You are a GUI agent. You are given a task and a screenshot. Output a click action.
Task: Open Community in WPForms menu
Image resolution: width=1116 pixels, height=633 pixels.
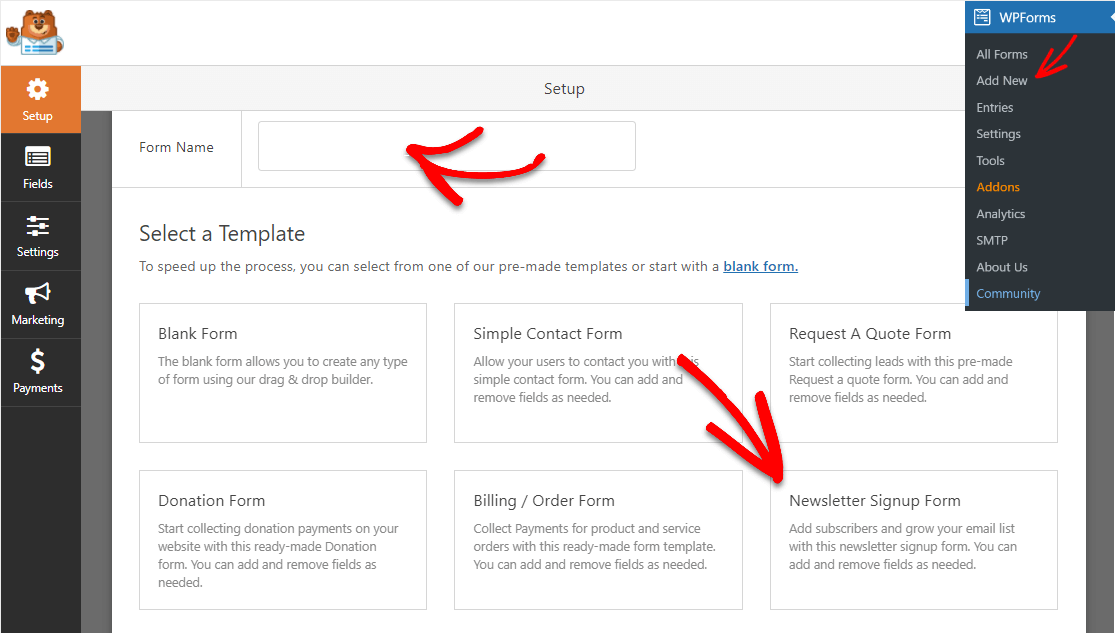[1008, 293]
